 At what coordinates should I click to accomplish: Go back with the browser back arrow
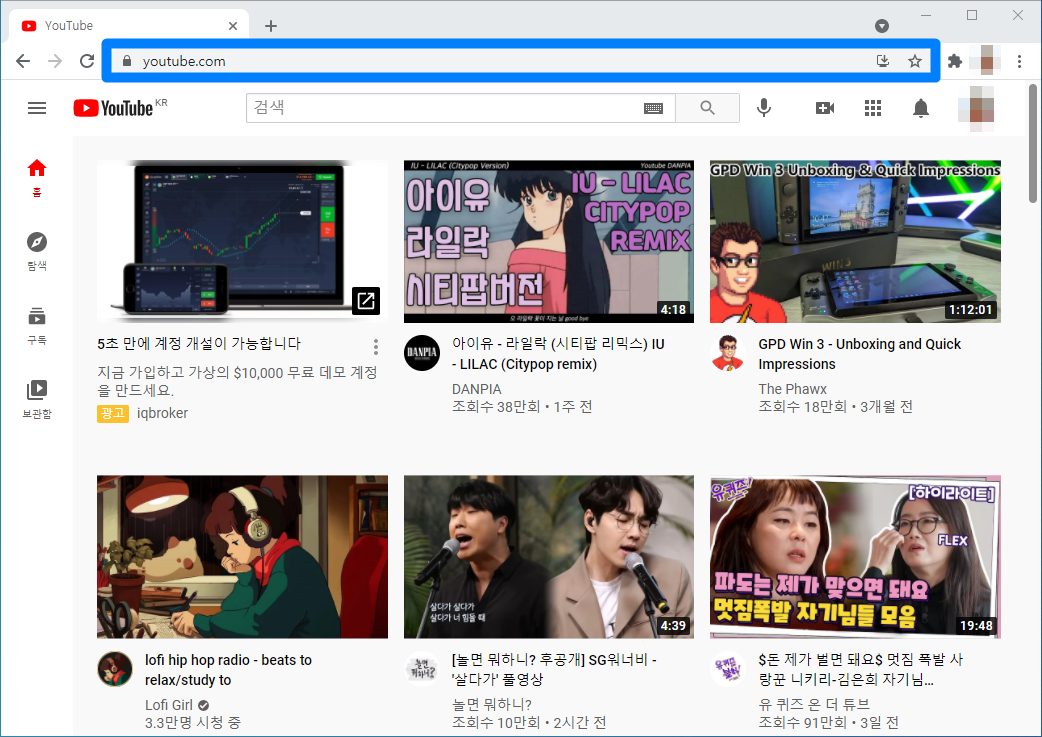pos(23,61)
